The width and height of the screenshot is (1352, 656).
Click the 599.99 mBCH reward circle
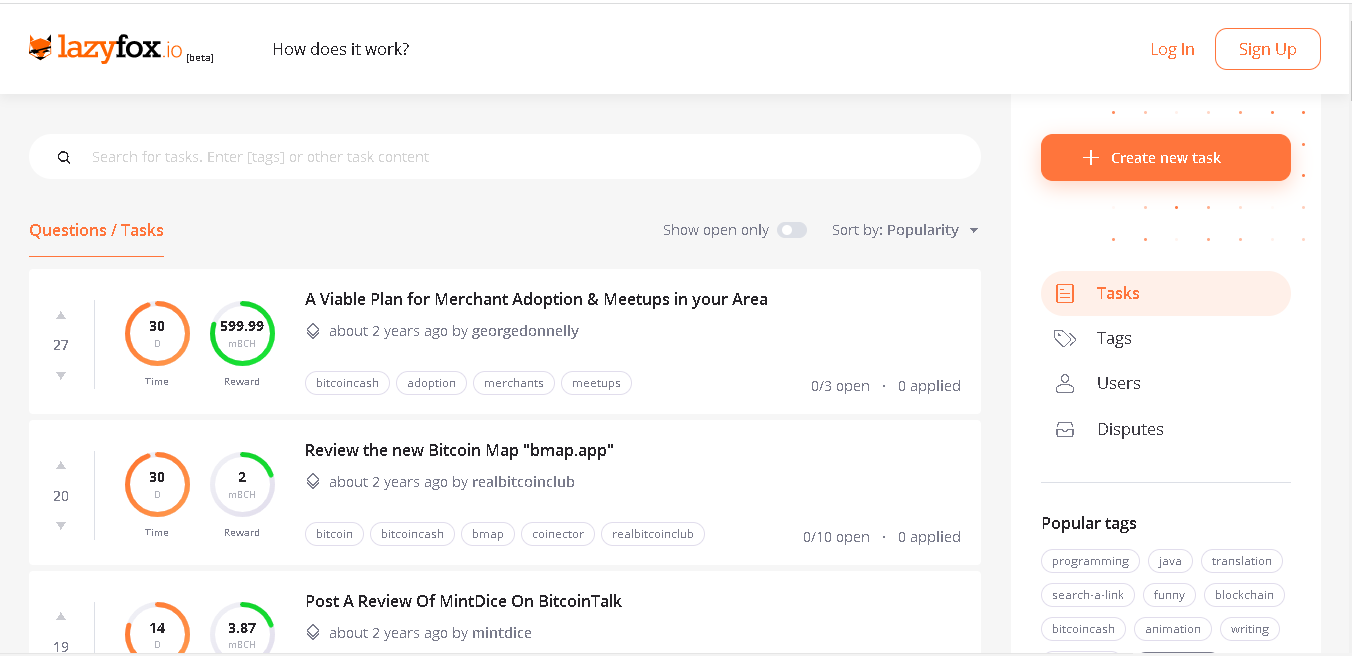pos(242,334)
